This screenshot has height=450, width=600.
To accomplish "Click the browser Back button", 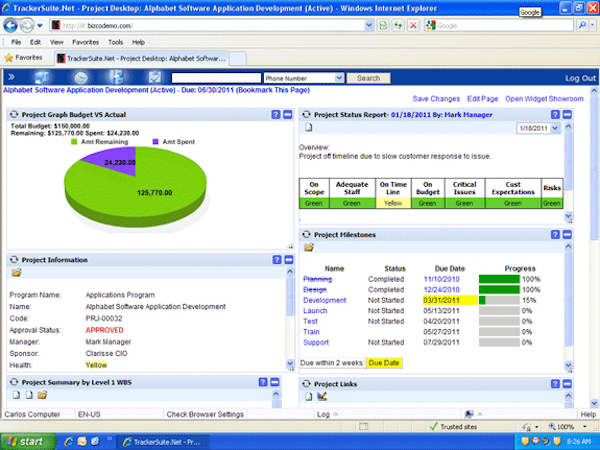I will click(x=10, y=26).
